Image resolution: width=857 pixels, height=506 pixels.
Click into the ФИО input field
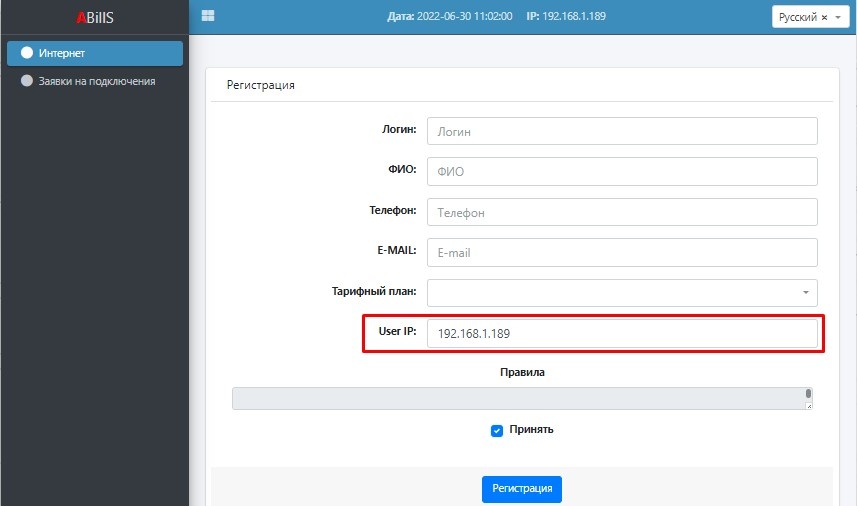pyautogui.click(x=622, y=172)
